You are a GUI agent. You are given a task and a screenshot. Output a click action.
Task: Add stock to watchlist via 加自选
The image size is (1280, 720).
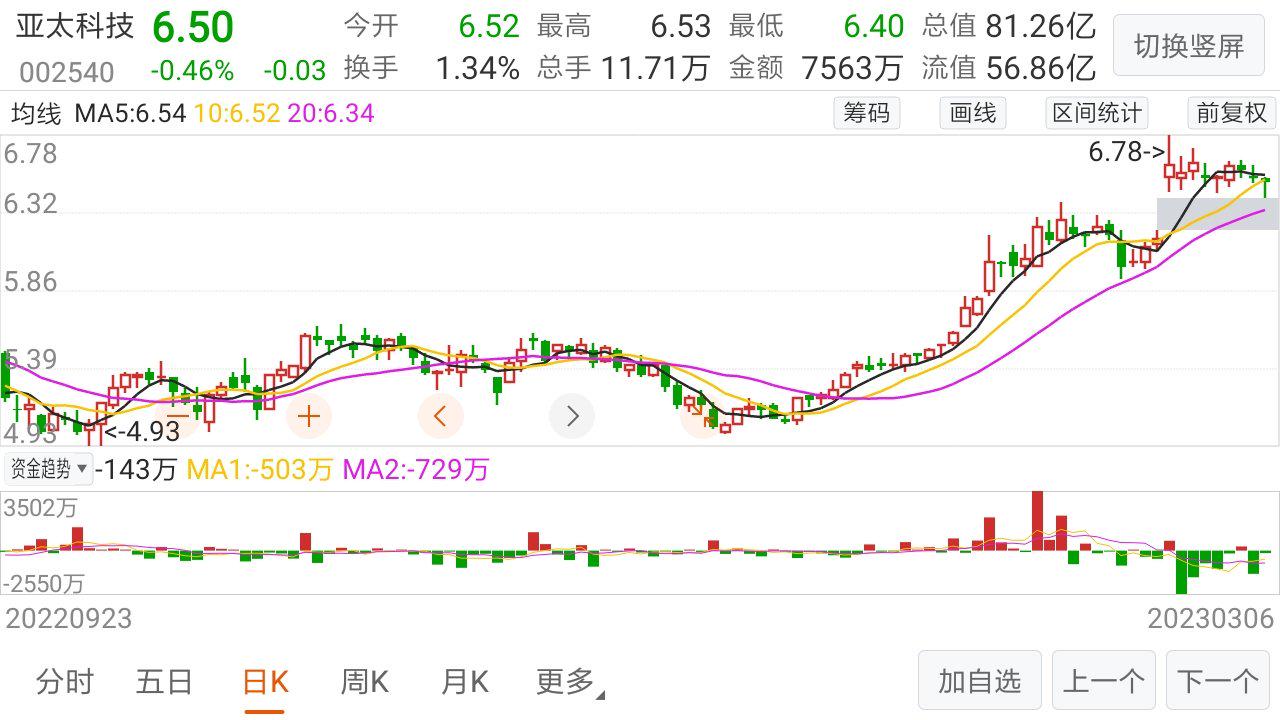coord(979,680)
